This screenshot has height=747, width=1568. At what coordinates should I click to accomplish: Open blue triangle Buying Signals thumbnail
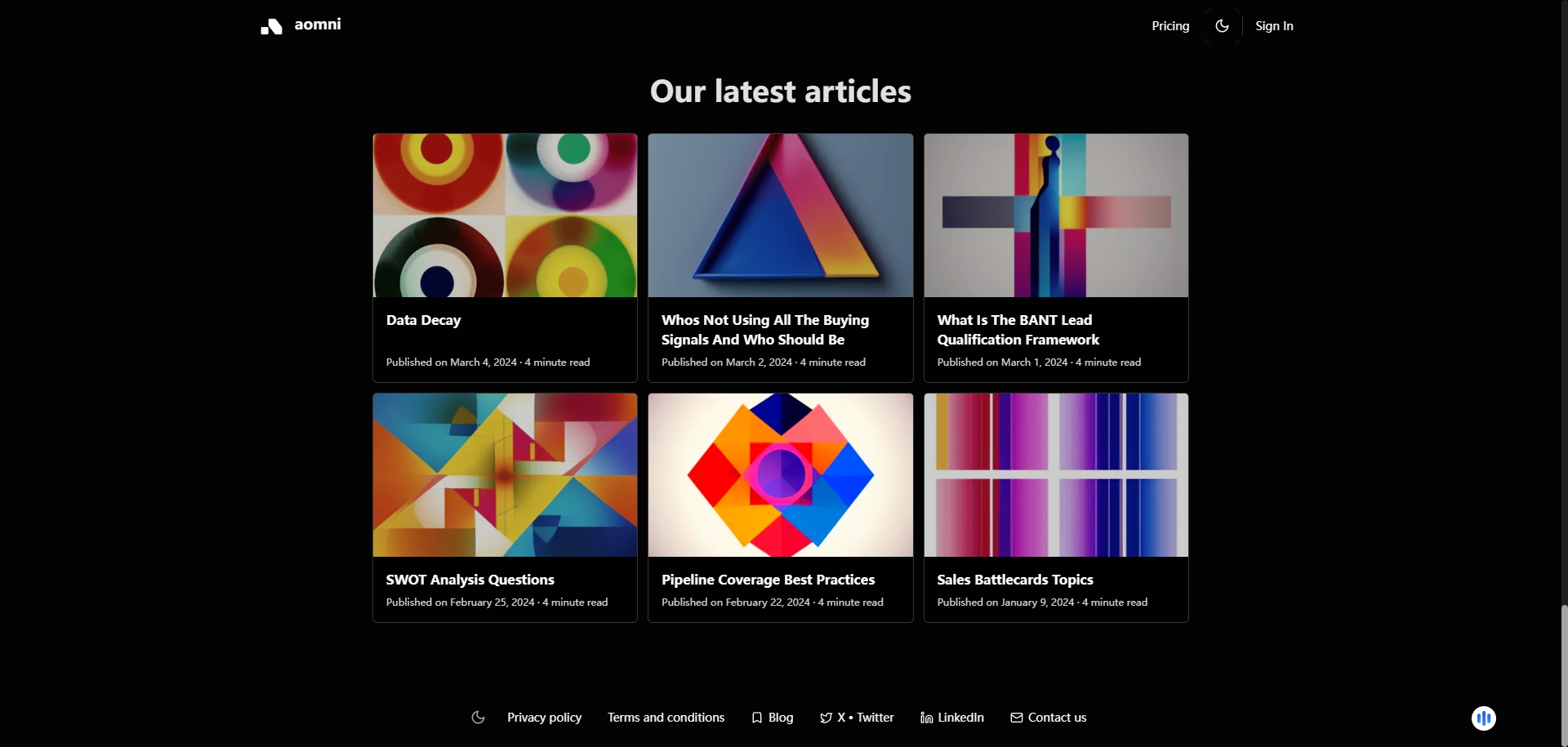pos(780,216)
